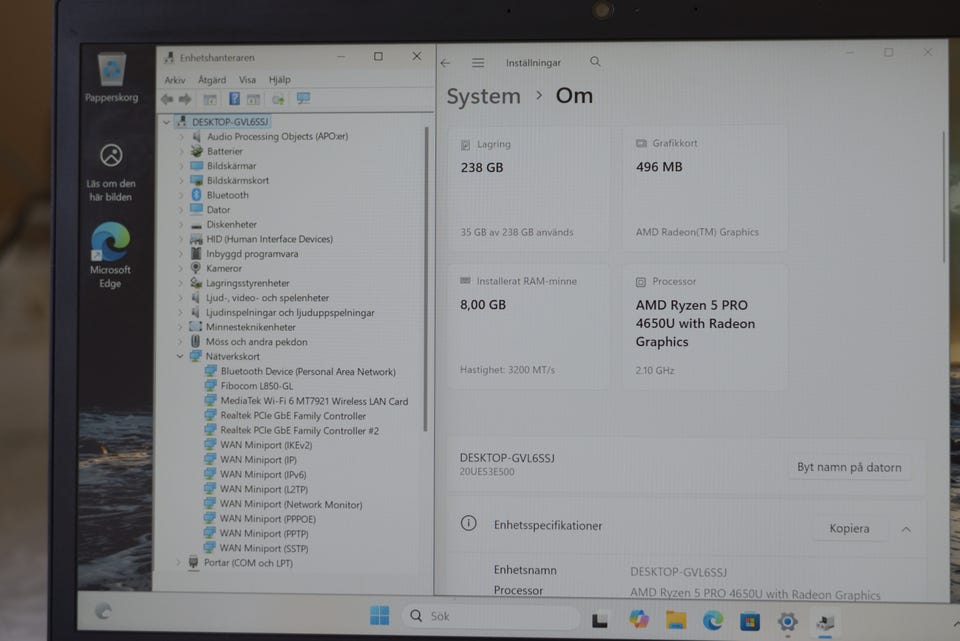
Task: Select 'Lagringsstyrenheter' category
Action: coord(247,283)
